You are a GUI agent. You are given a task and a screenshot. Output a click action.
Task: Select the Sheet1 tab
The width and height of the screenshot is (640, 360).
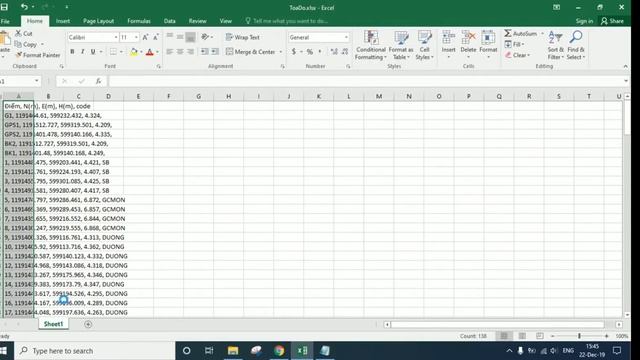(53, 324)
